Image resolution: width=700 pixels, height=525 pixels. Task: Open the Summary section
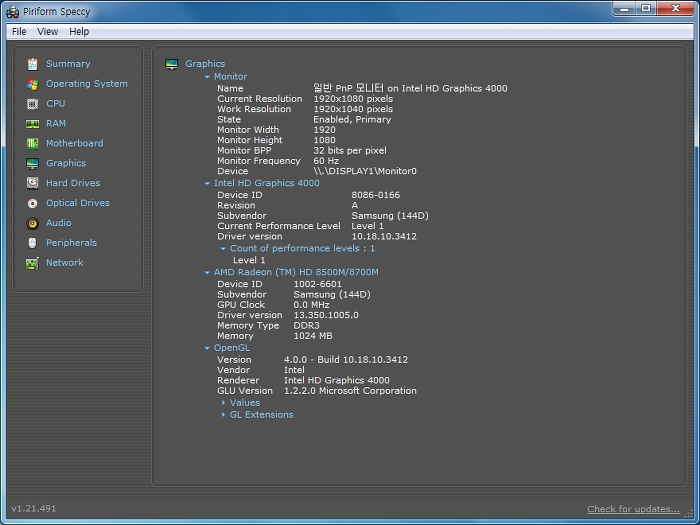(68, 64)
